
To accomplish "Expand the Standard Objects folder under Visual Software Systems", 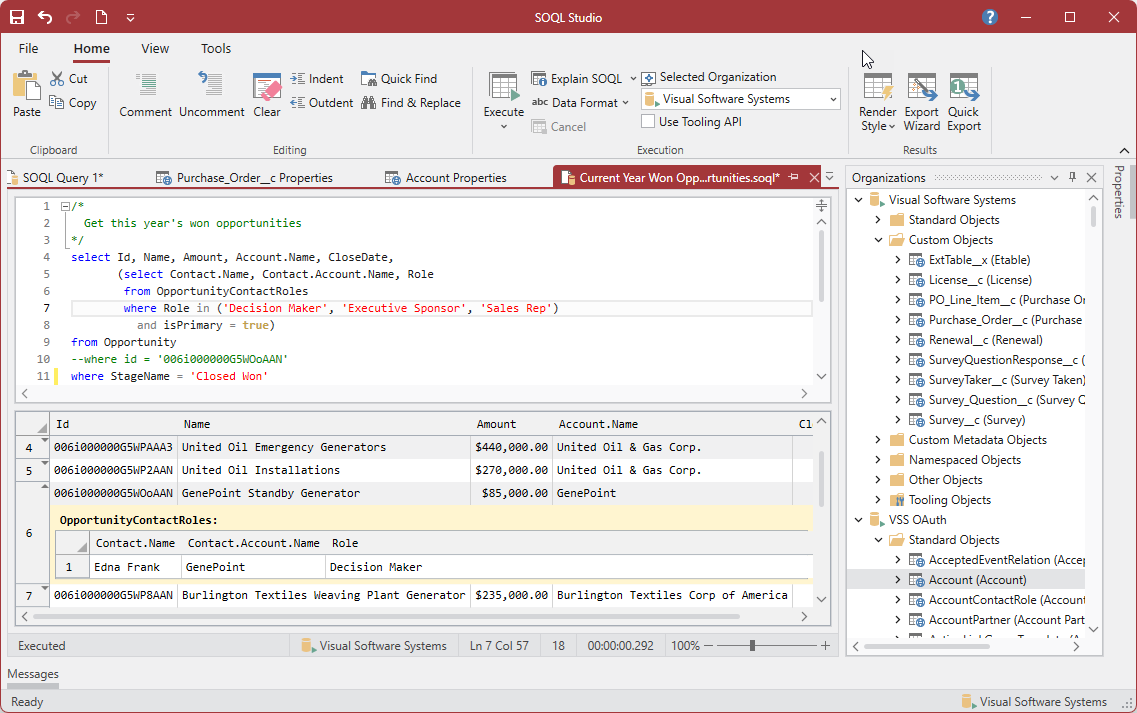I will (x=878, y=220).
